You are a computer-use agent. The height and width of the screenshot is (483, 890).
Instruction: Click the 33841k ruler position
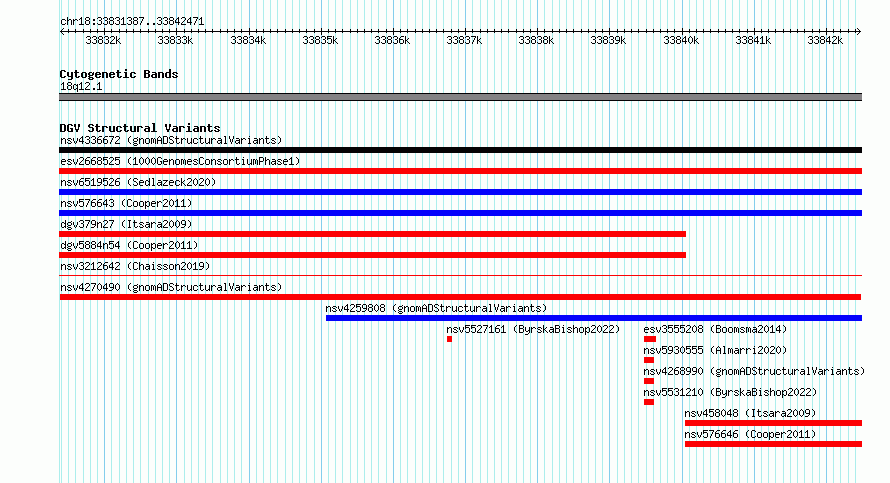click(x=753, y=40)
